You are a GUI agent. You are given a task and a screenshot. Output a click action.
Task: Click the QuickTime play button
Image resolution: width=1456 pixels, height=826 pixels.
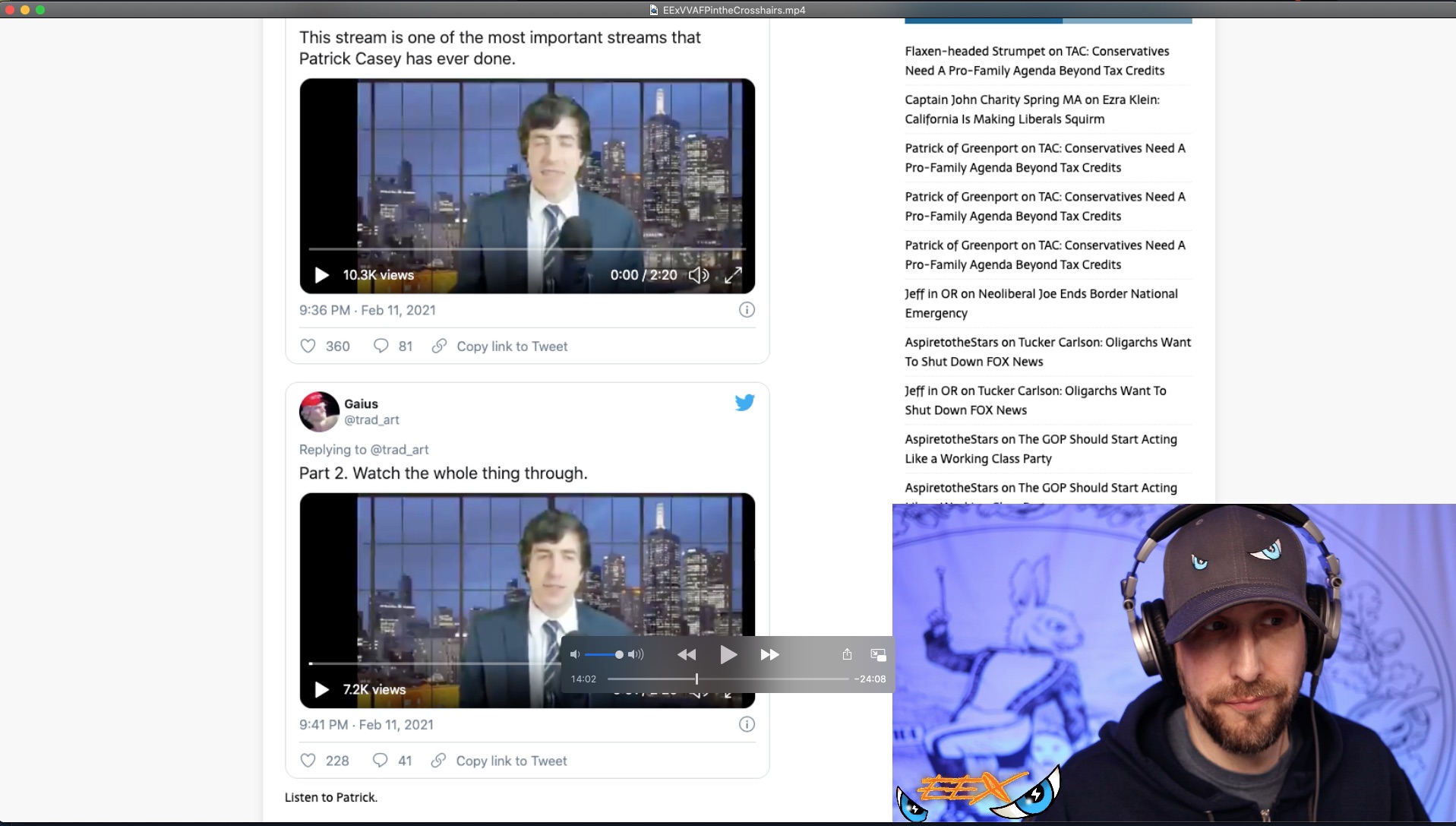pyautogui.click(x=728, y=654)
